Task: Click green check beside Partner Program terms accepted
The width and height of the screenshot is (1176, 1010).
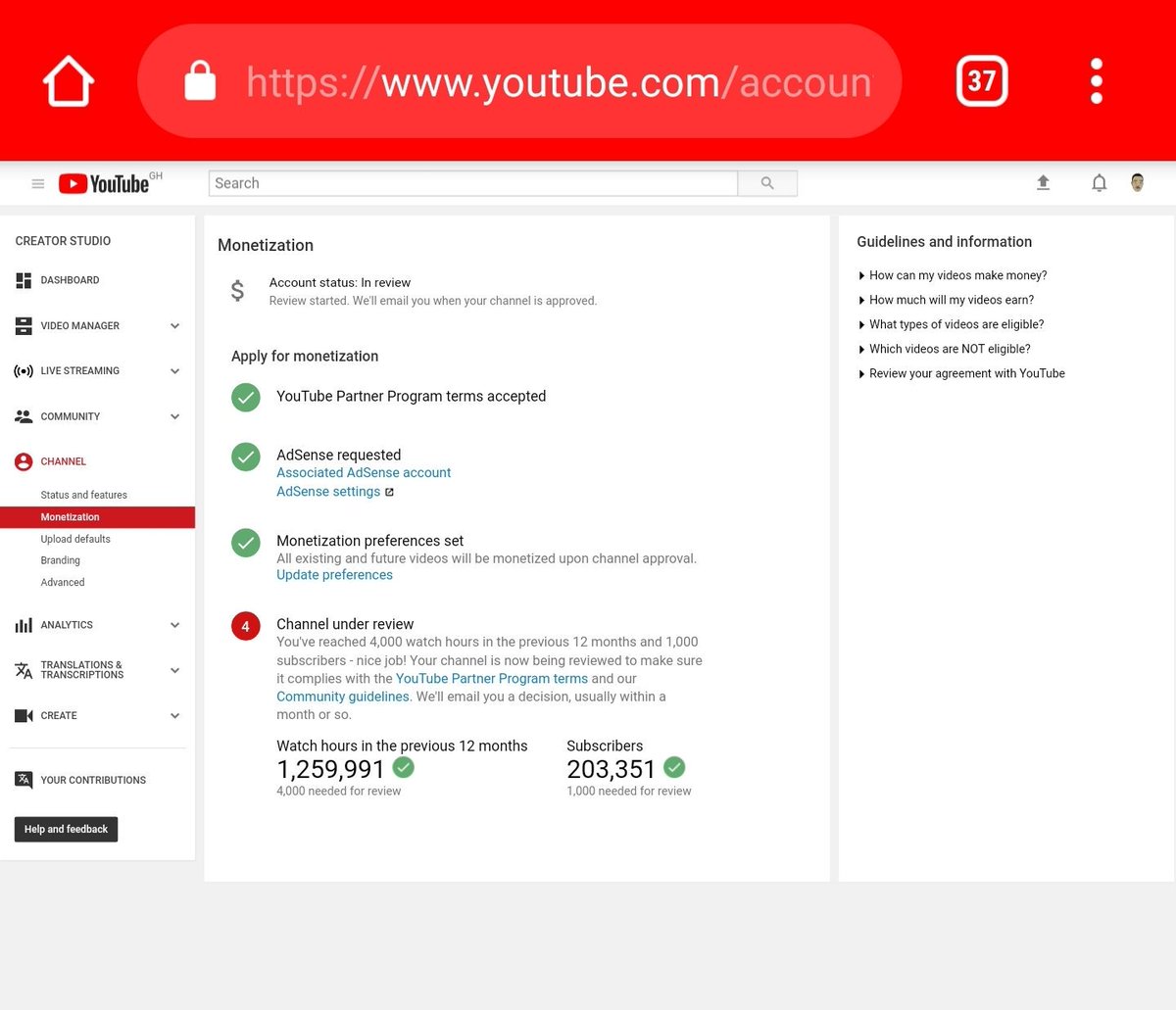Action: (246, 398)
